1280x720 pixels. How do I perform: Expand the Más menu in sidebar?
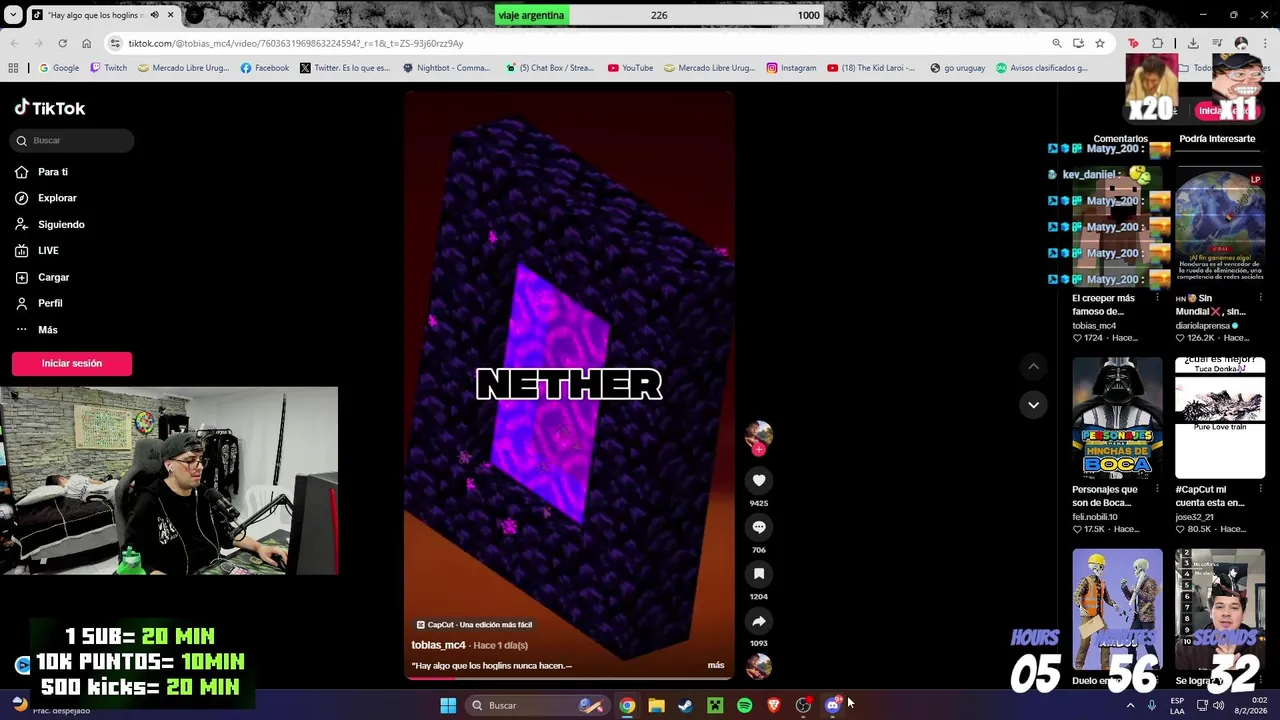pyautogui.click(x=36, y=330)
